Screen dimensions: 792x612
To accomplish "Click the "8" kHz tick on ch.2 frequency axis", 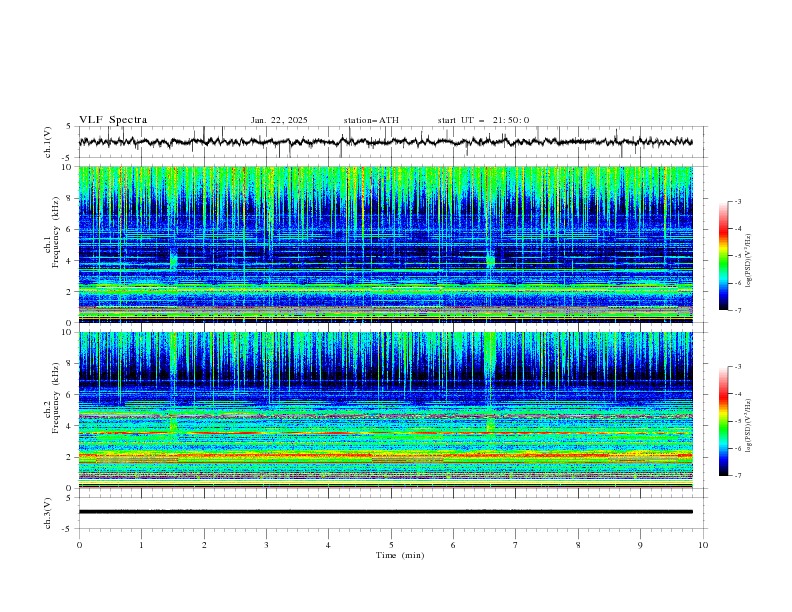I will point(69,364).
